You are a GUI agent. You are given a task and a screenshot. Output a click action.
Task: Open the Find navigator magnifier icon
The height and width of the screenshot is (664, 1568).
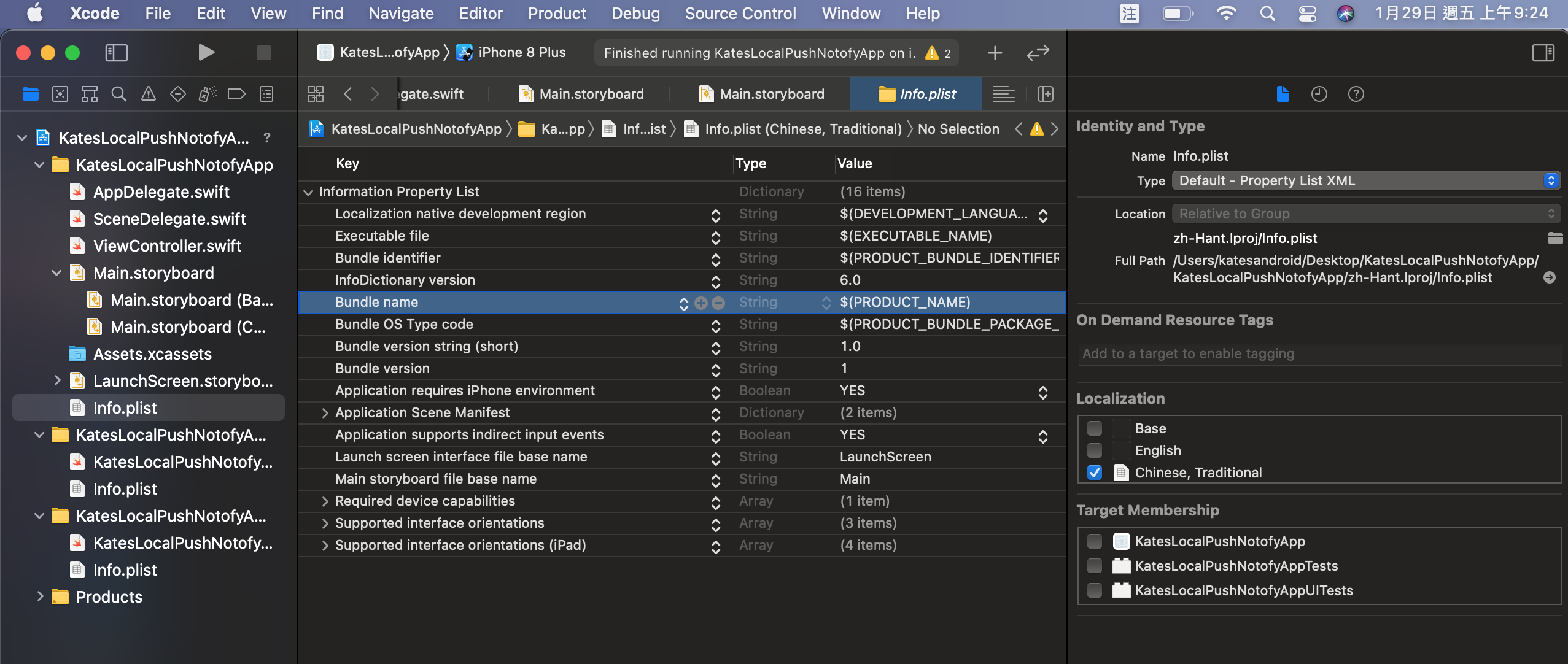118,94
